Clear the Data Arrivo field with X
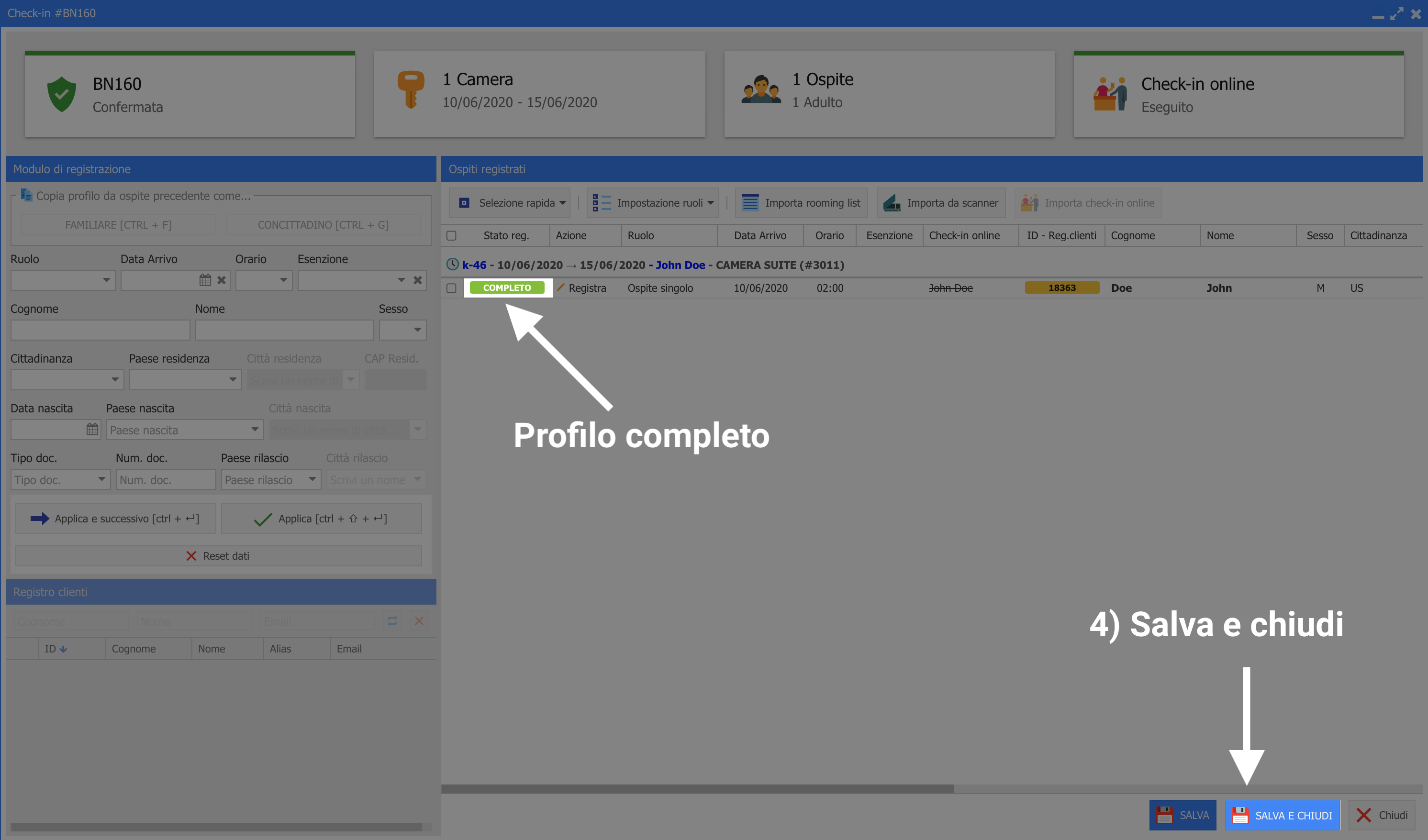The image size is (1428, 840). pos(222,280)
